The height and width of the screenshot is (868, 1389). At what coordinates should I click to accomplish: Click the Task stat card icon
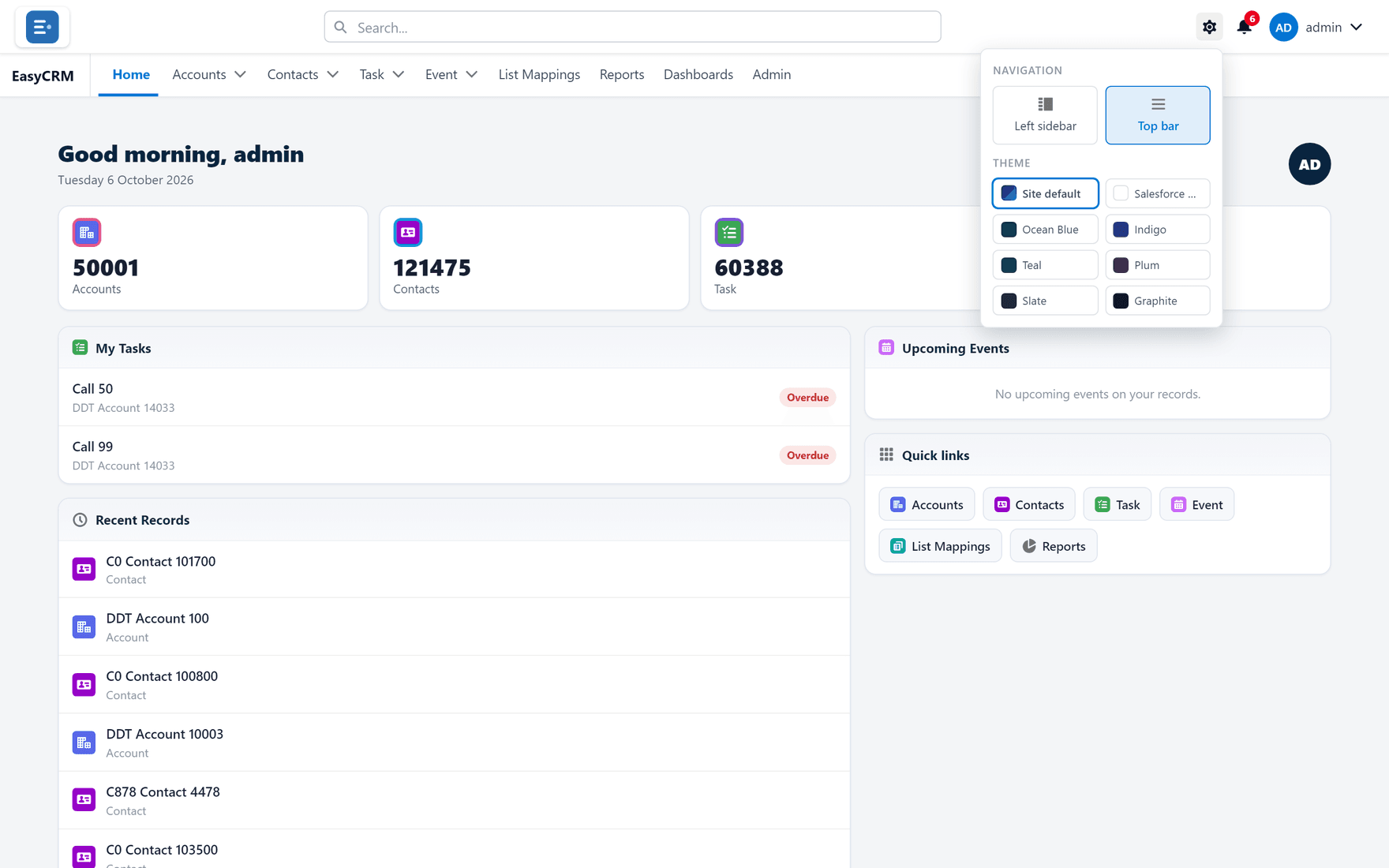tap(729, 232)
